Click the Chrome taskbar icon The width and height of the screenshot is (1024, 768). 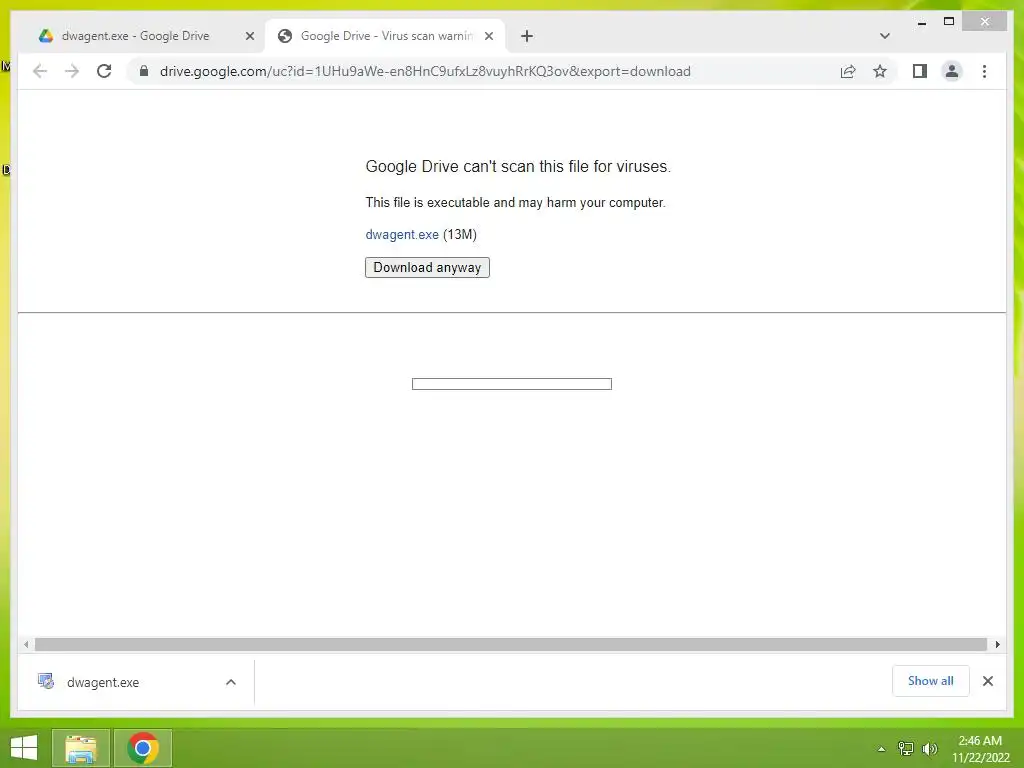[x=143, y=748]
